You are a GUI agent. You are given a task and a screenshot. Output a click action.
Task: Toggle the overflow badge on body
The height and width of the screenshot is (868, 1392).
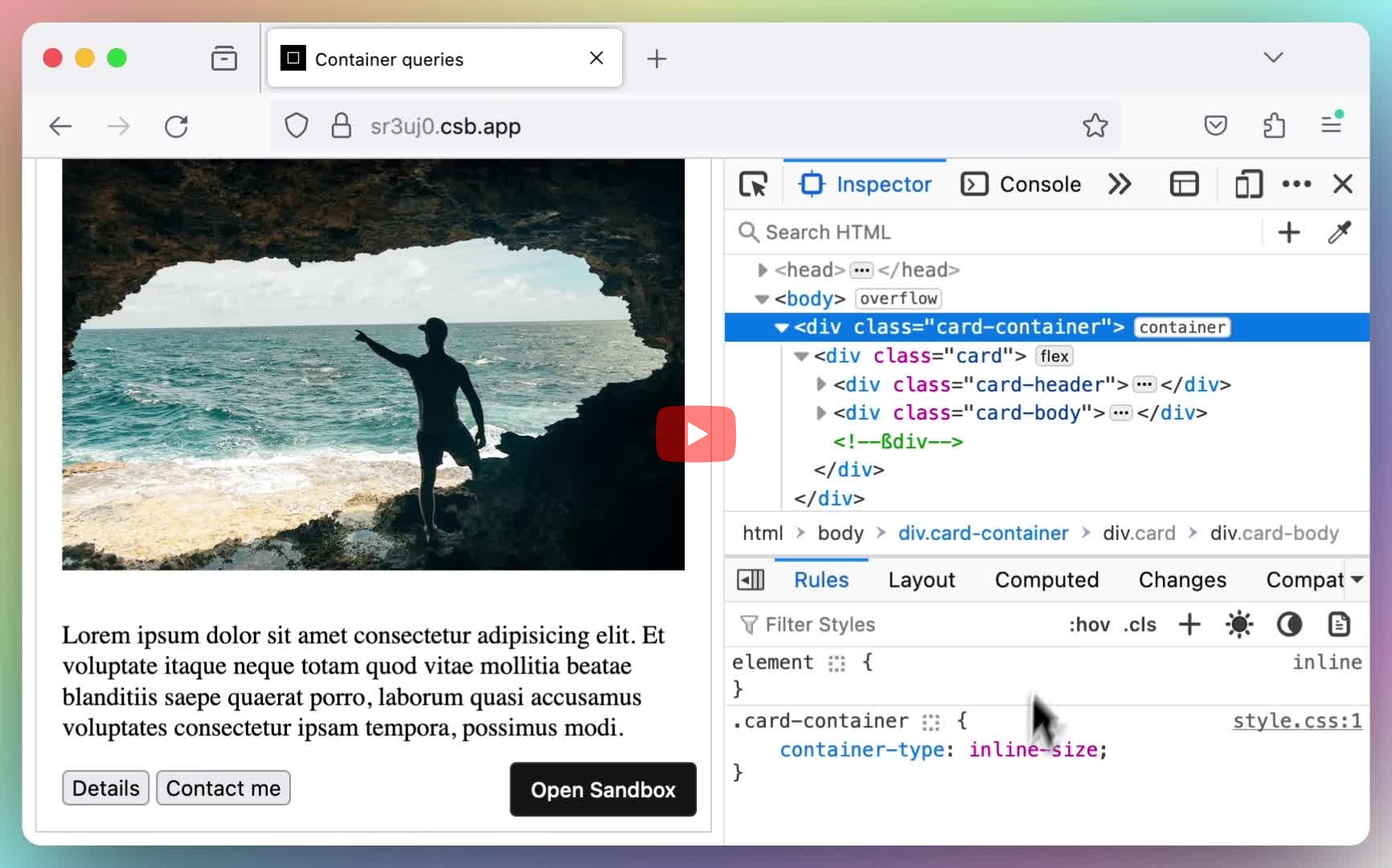click(899, 299)
